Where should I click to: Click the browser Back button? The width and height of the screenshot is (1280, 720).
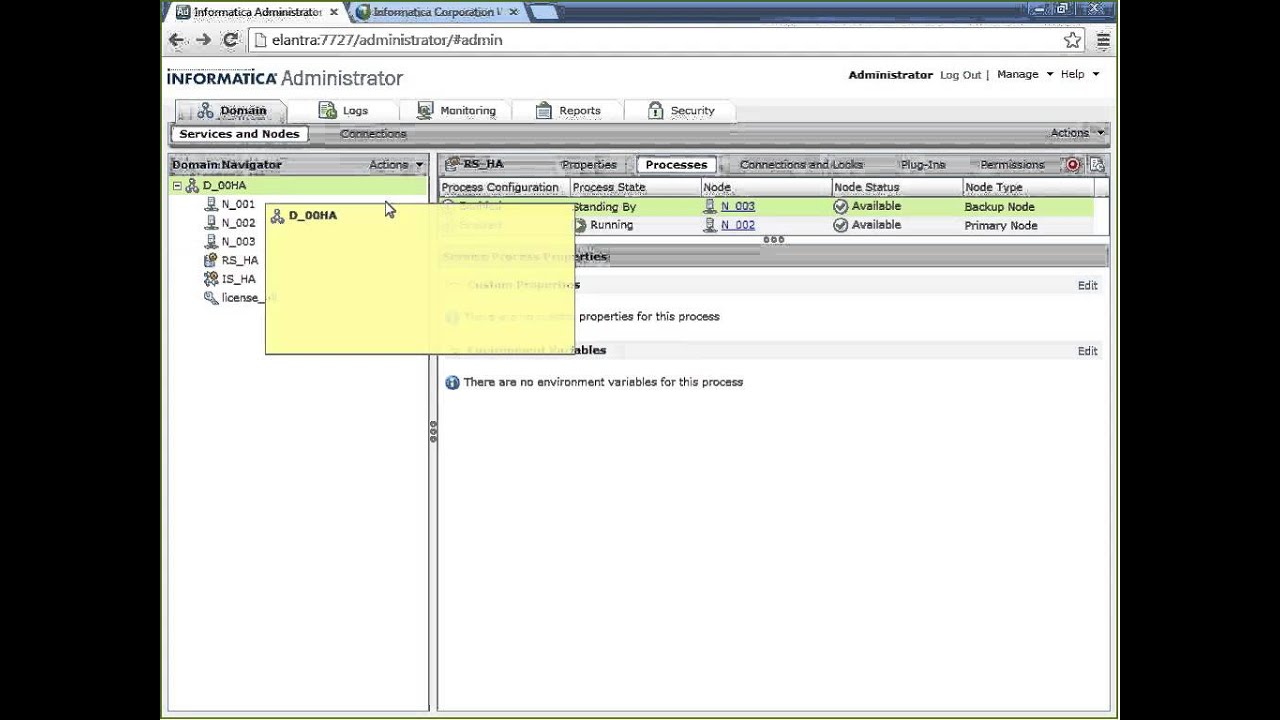(x=176, y=40)
